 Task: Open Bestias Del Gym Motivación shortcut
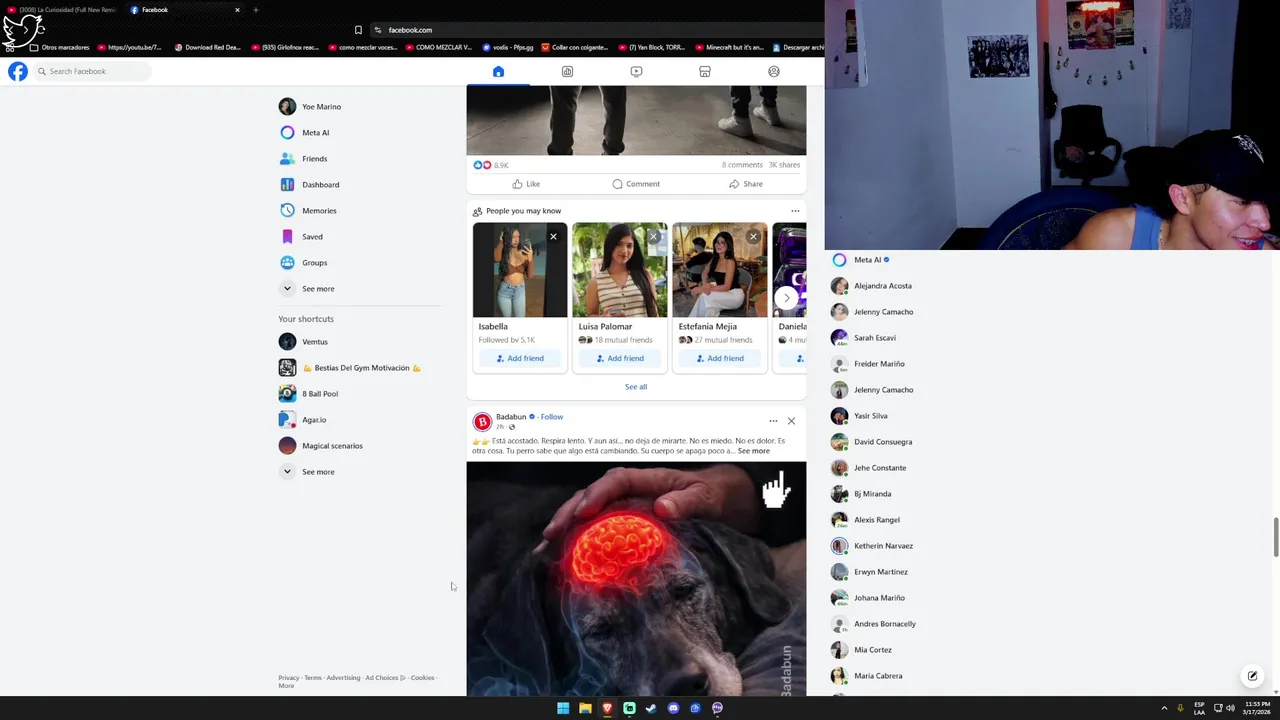360,368
